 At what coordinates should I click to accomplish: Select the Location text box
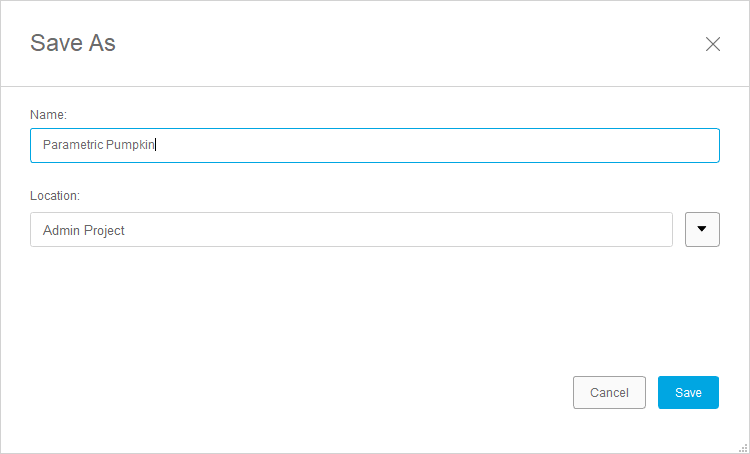351,230
